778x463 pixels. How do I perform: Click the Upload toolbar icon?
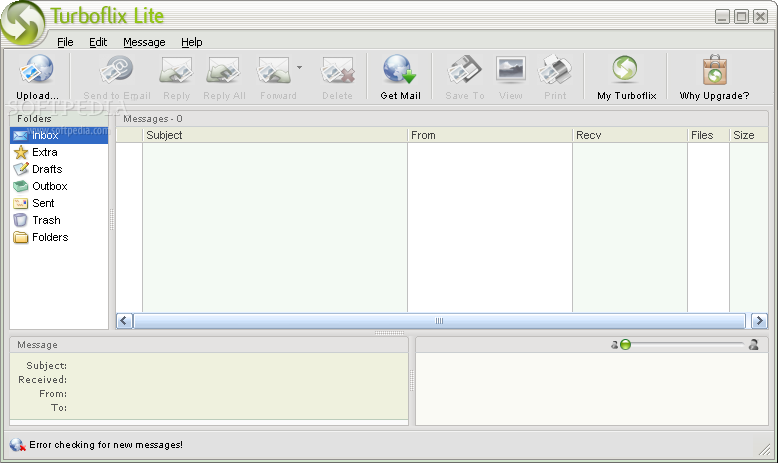point(37,69)
